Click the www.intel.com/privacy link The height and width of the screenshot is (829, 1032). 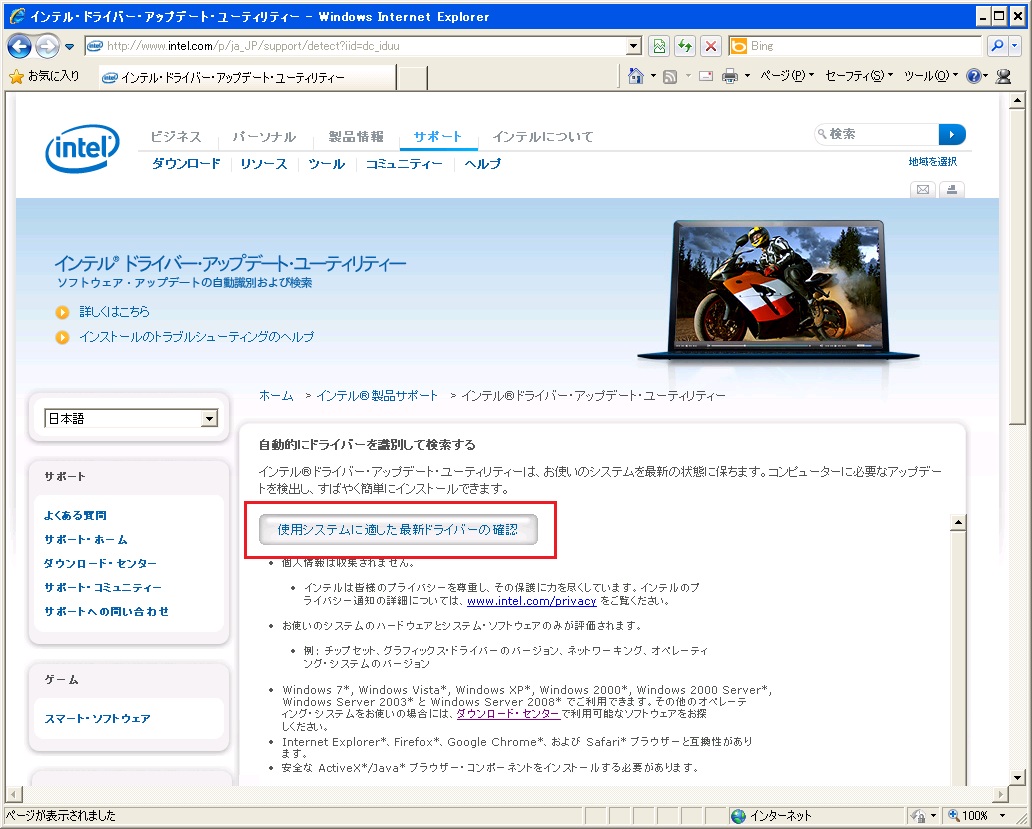[532, 601]
